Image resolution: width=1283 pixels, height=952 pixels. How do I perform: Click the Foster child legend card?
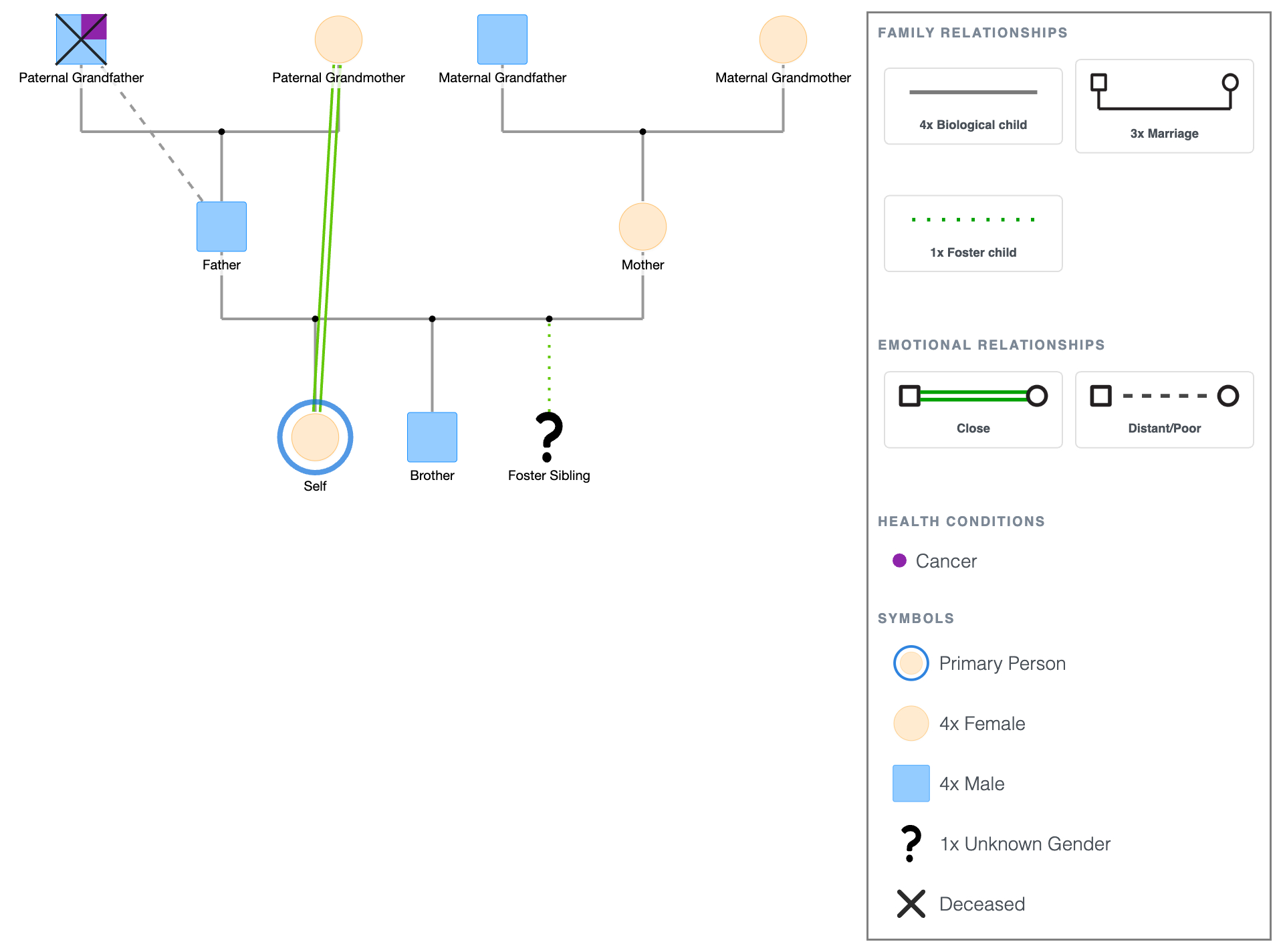pyautogui.click(x=973, y=233)
